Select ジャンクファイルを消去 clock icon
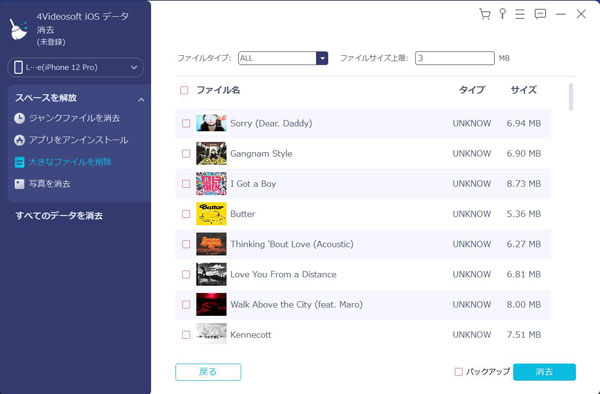Image resolution: width=600 pixels, height=394 pixels. click(19, 118)
